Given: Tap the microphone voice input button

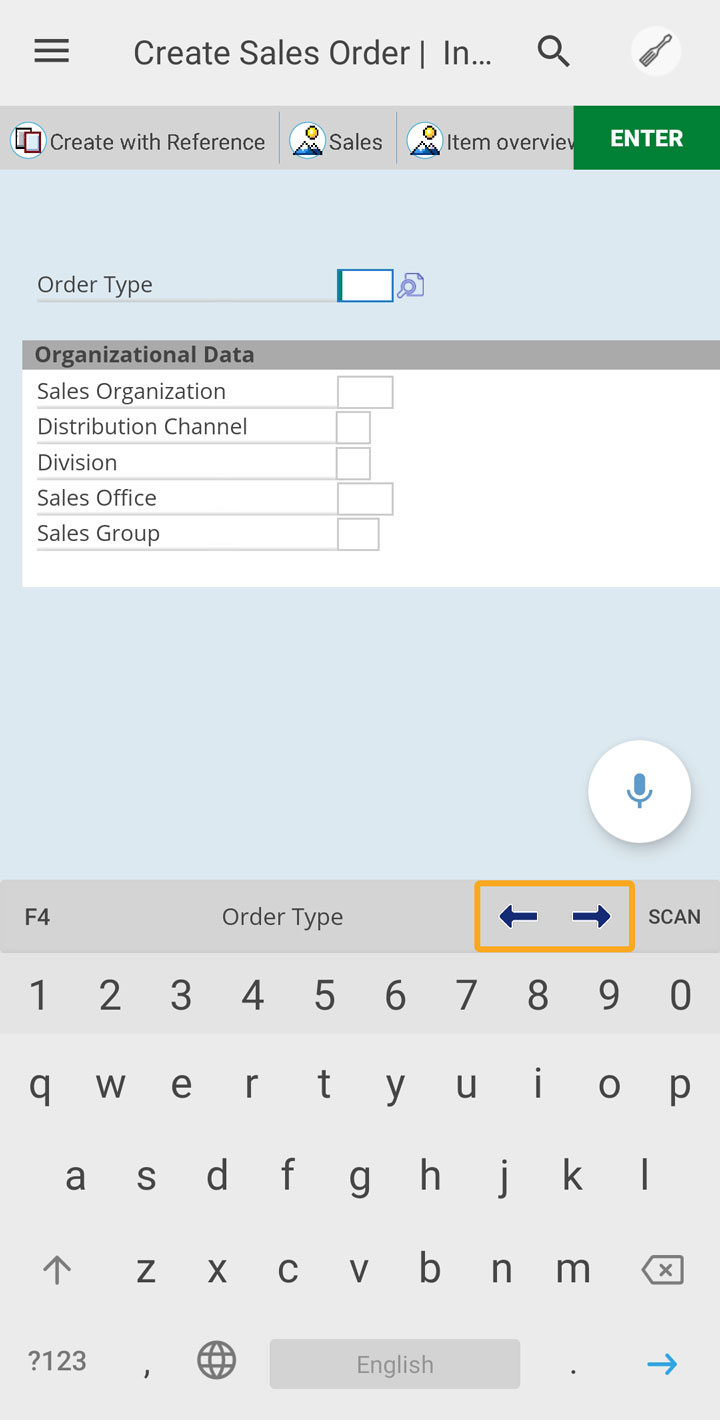Looking at the screenshot, I should [639, 791].
